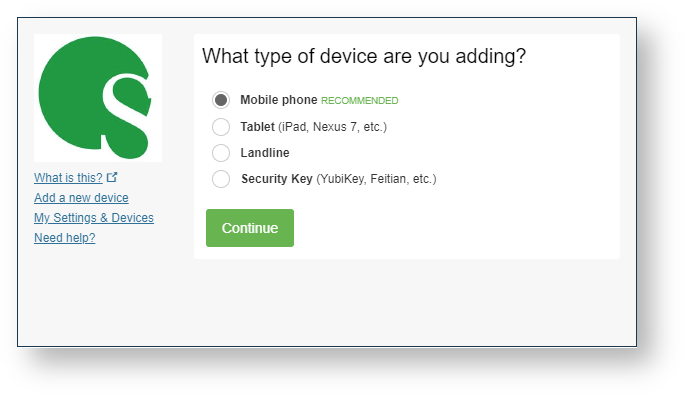Click the Tablet (iPad, Nexus 7, etc.) label
685x396 pixels.
(314, 127)
